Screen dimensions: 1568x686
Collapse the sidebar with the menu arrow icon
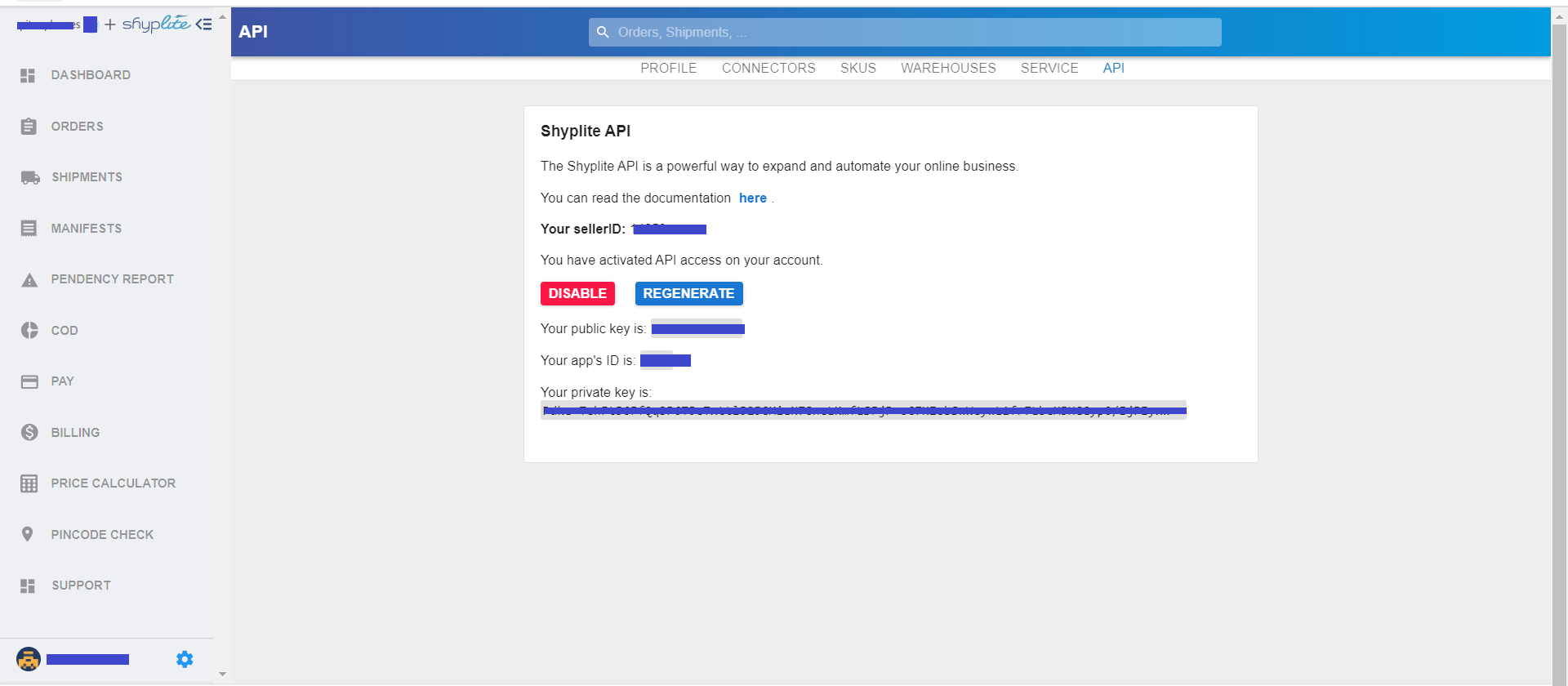tap(203, 24)
